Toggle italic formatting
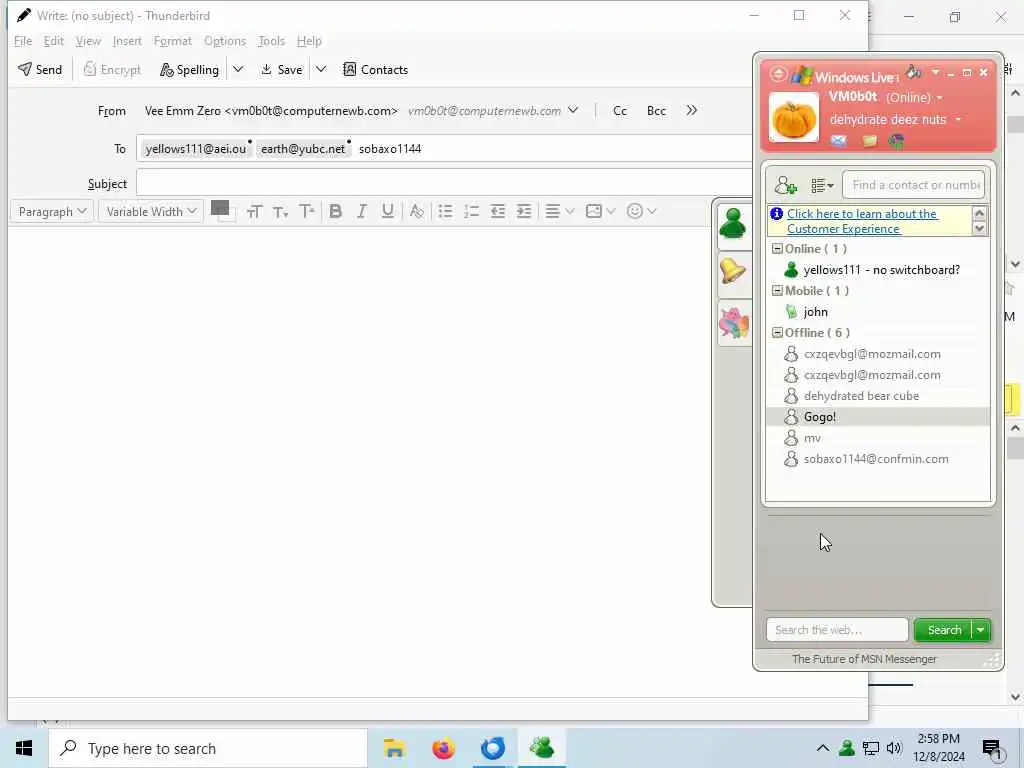The image size is (1024, 768). coord(361,212)
